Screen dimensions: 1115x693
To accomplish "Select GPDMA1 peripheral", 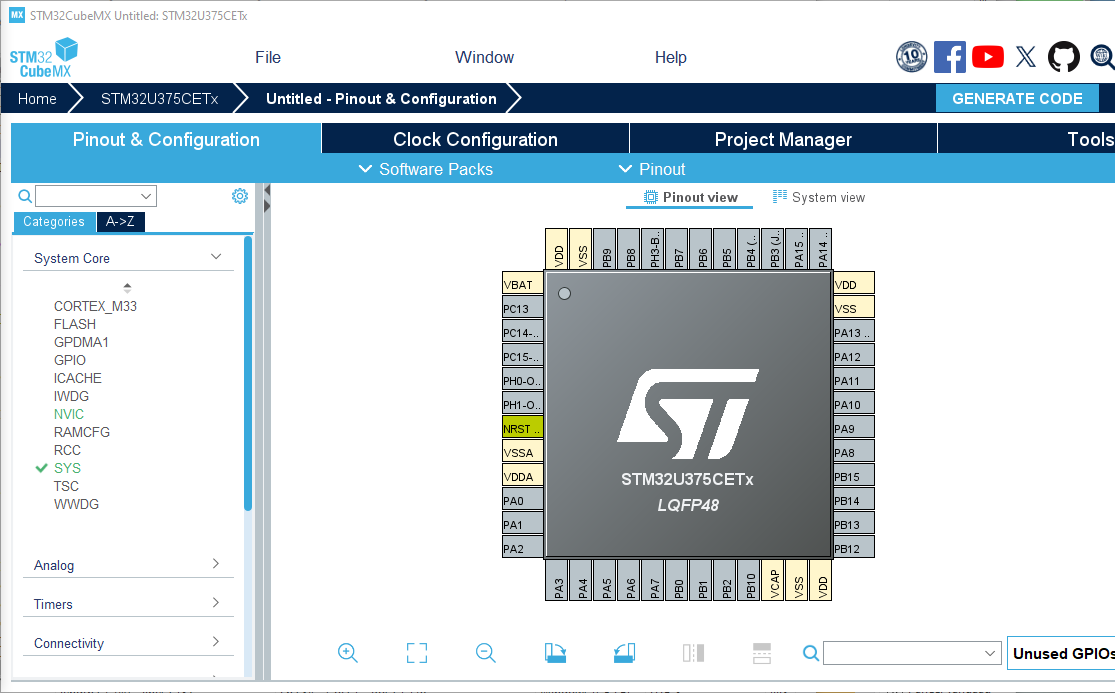I will click(81, 342).
